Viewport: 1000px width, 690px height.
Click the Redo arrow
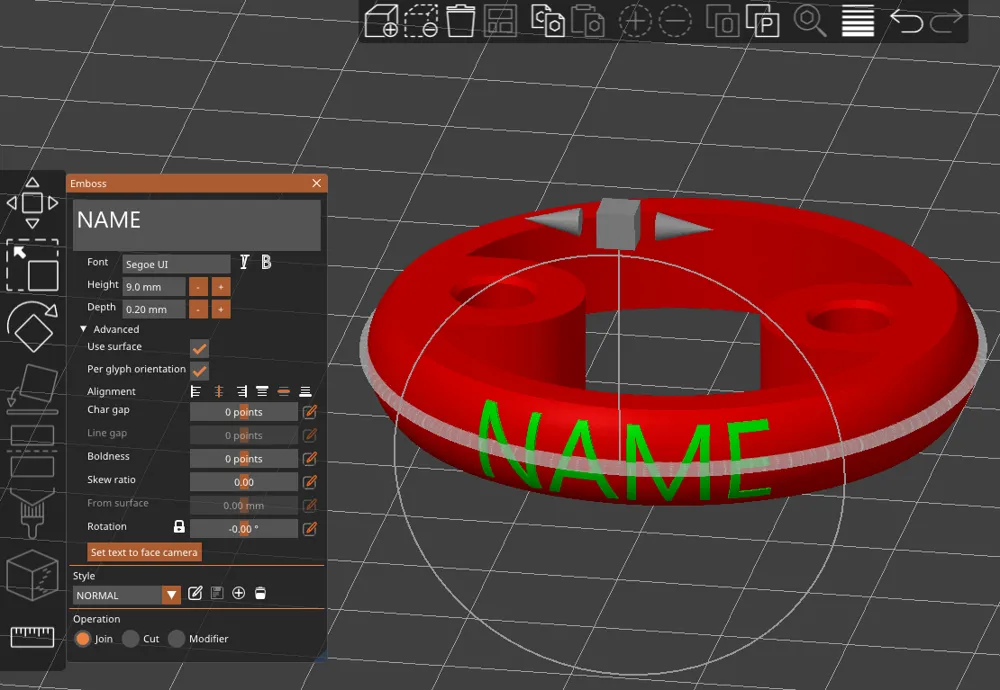[x=946, y=20]
